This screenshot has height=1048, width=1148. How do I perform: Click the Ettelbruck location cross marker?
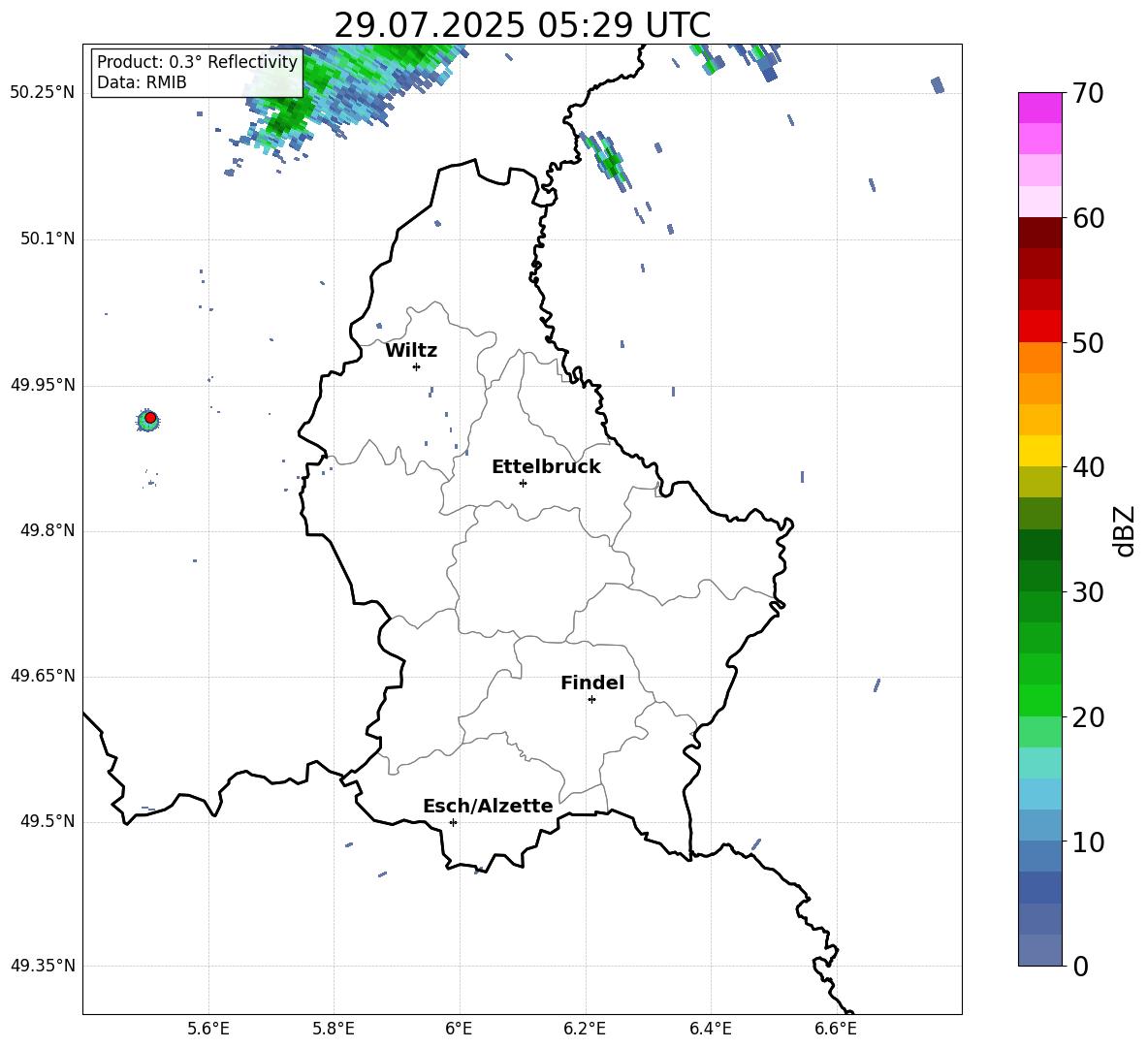click(523, 483)
